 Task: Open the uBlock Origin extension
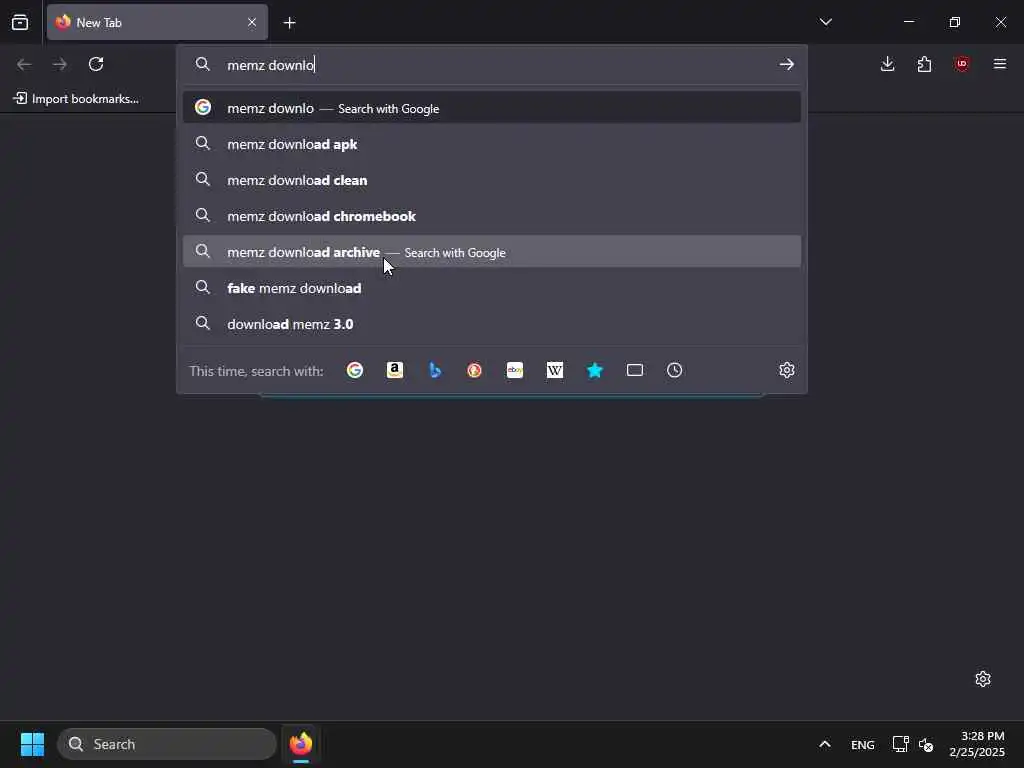(x=962, y=64)
